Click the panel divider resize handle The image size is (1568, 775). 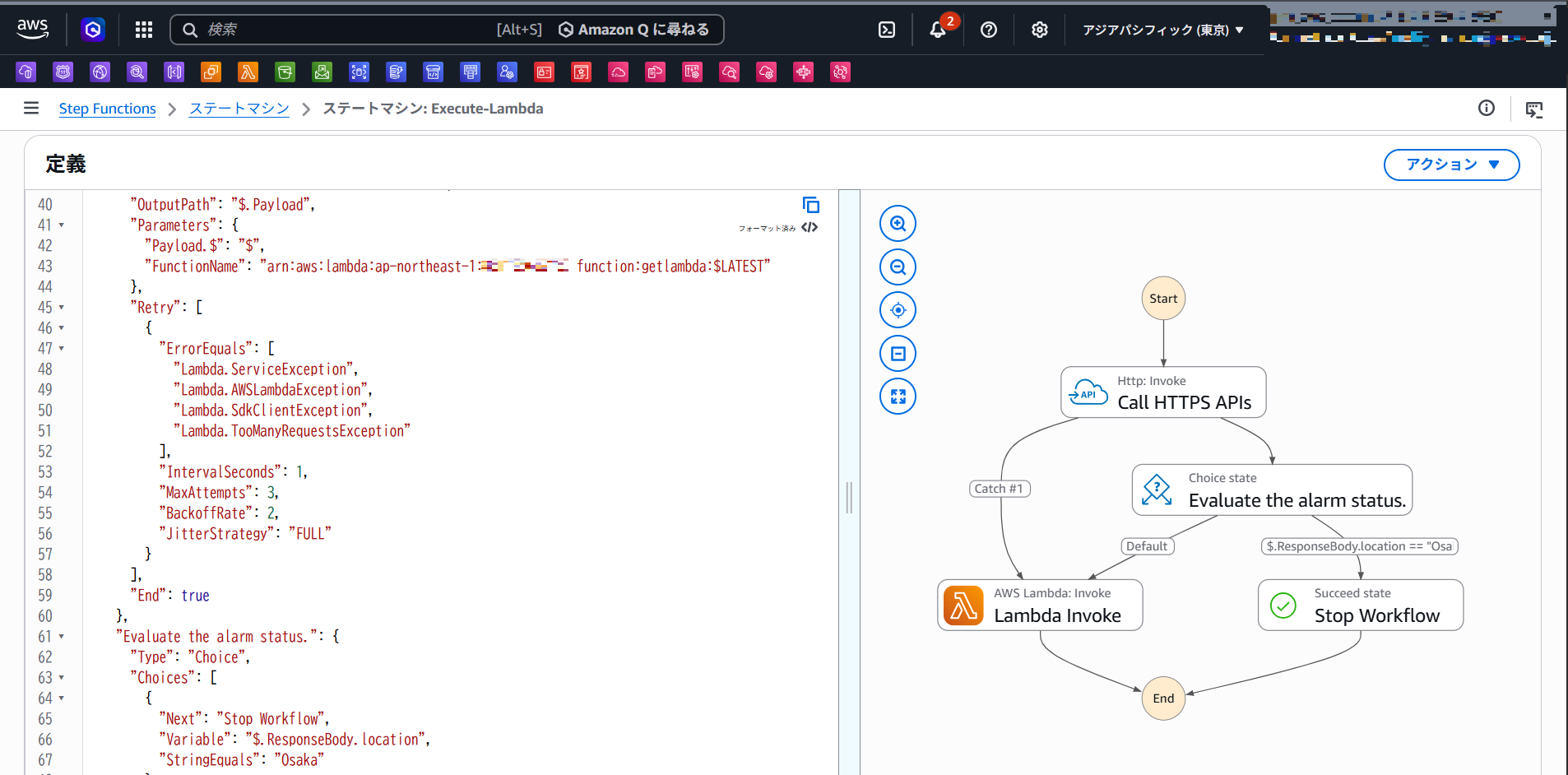tap(849, 498)
